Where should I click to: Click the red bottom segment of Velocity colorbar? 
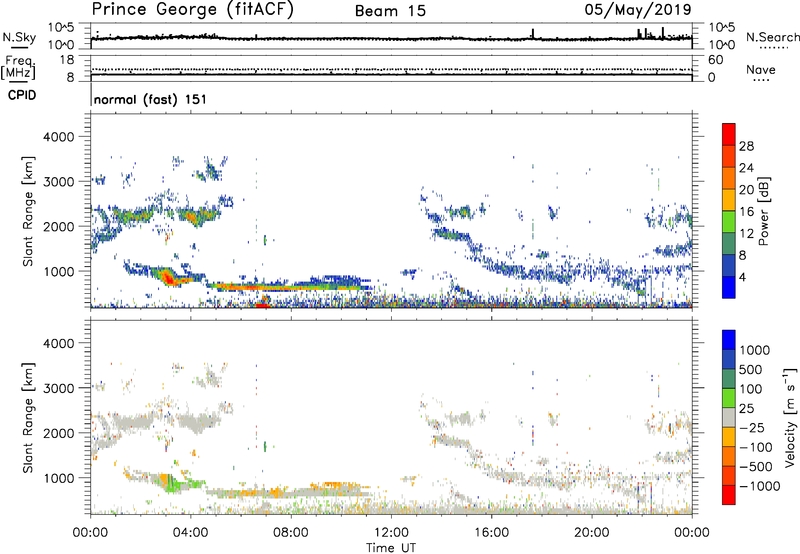tap(729, 495)
